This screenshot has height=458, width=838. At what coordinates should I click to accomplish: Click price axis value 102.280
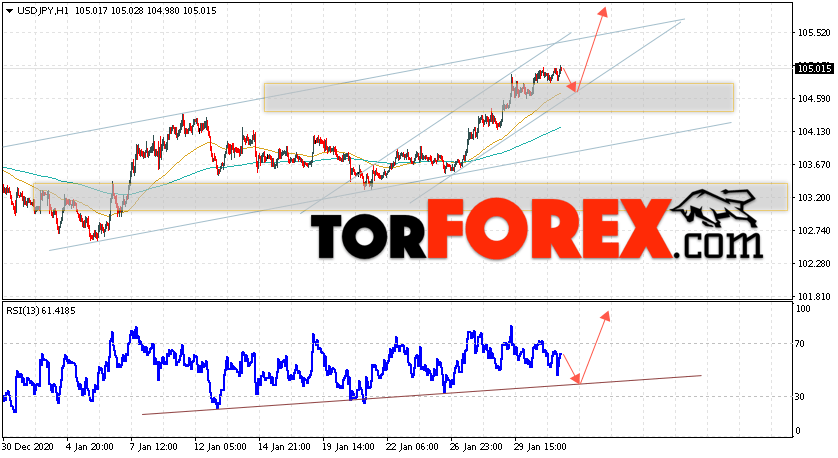click(x=813, y=264)
